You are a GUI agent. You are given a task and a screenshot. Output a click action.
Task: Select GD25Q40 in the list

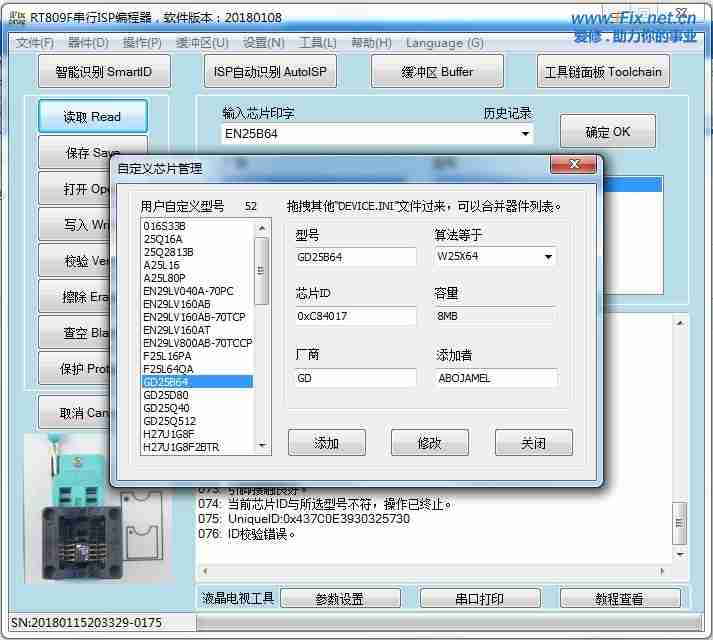pos(198,408)
